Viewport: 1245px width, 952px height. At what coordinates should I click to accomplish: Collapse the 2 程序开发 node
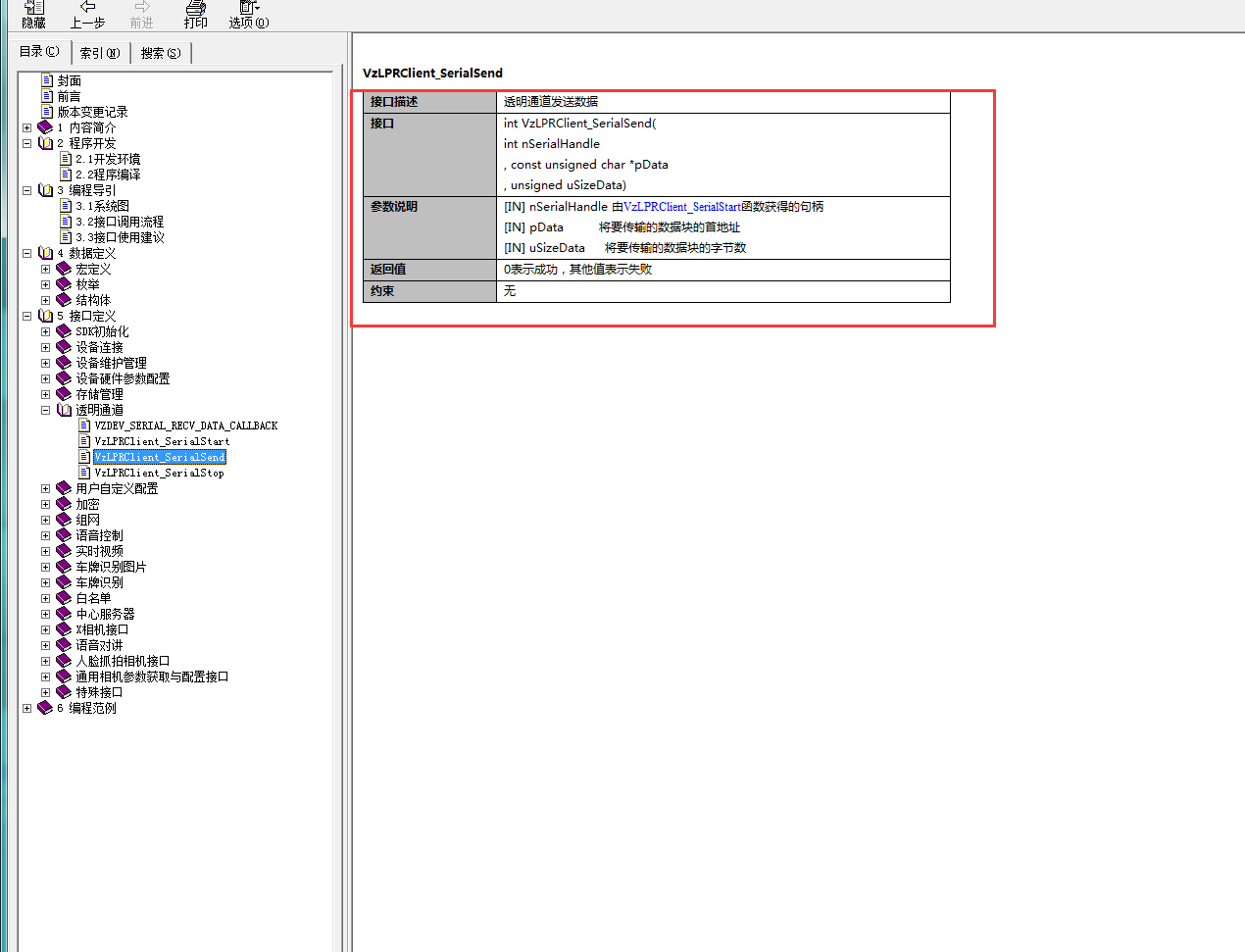click(x=26, y=143)
